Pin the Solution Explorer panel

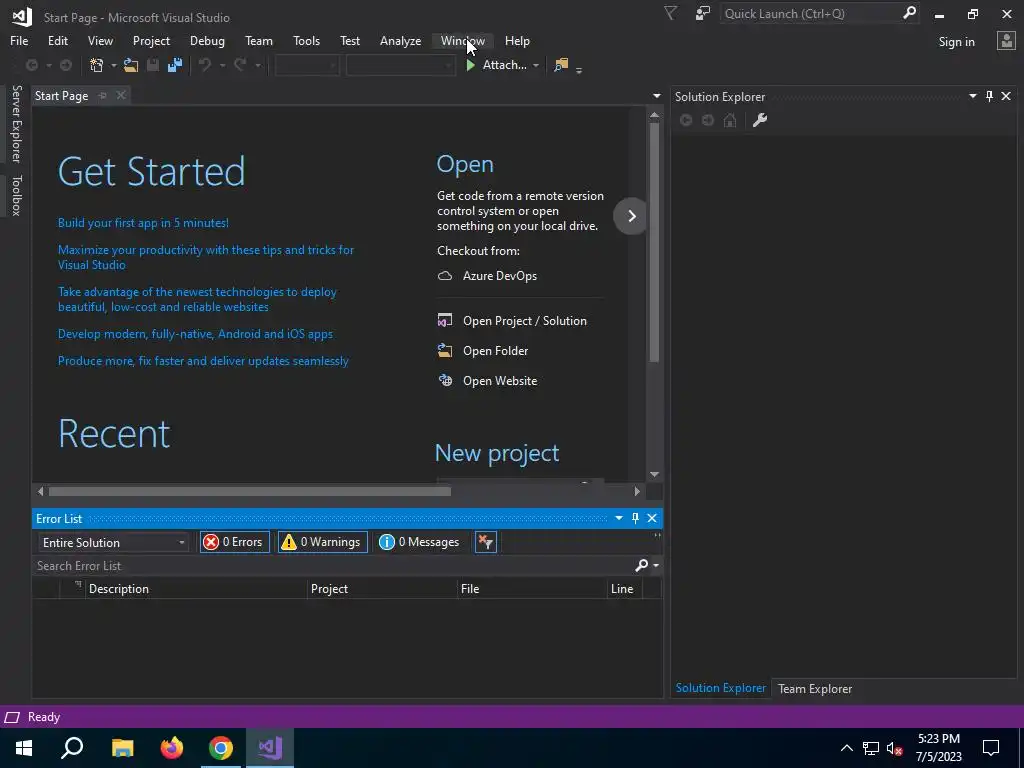click(x=989, y=97)
